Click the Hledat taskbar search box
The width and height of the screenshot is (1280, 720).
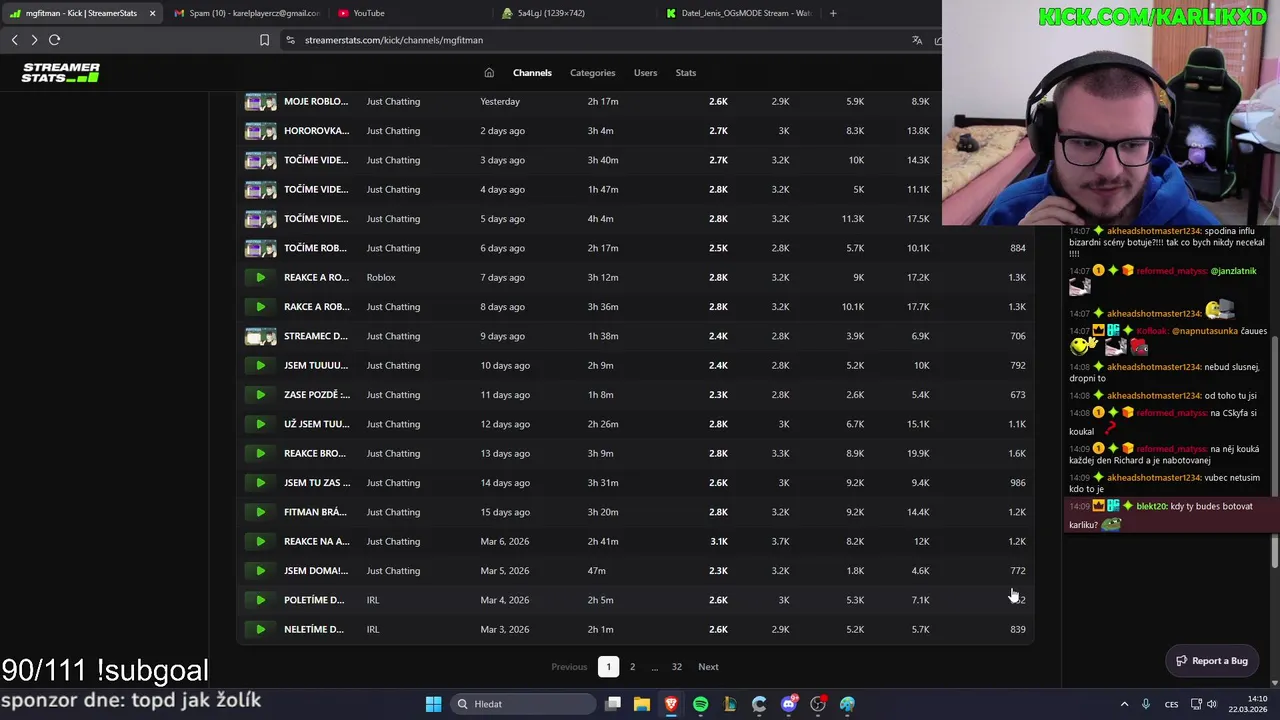[x=521, y=704]
